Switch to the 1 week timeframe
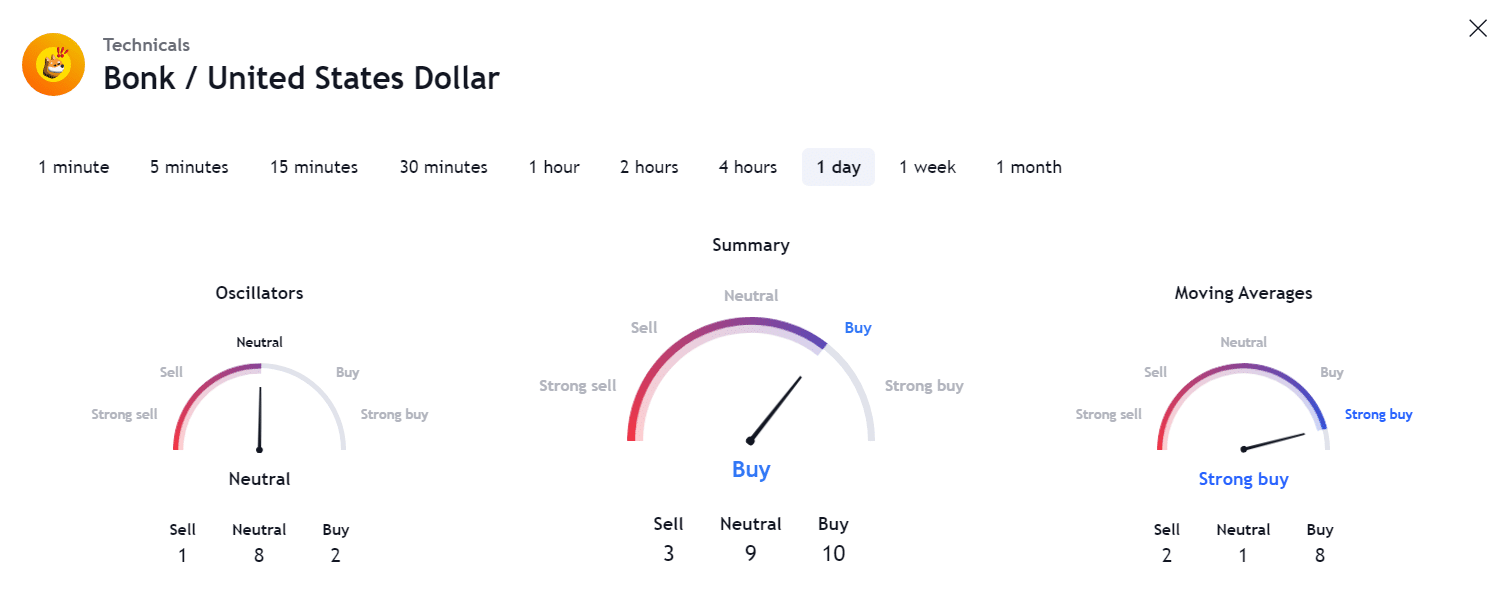 coord(927,167)
